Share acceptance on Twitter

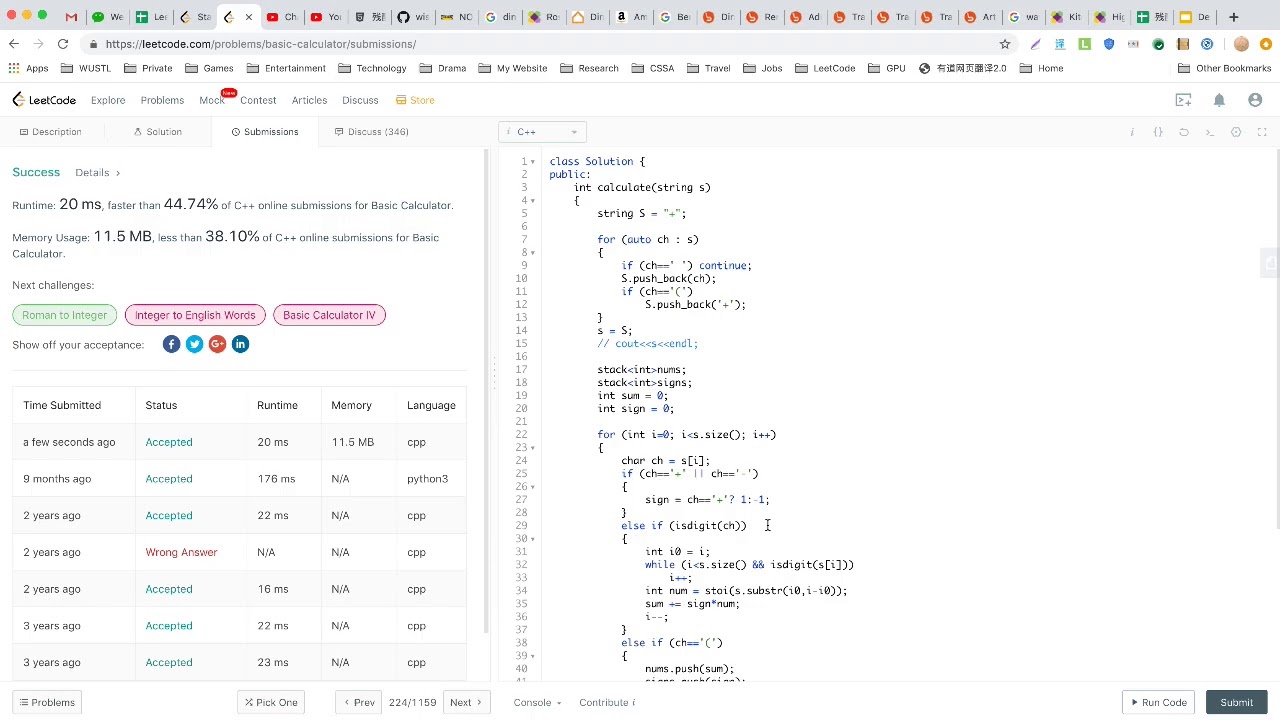point(194,344)
